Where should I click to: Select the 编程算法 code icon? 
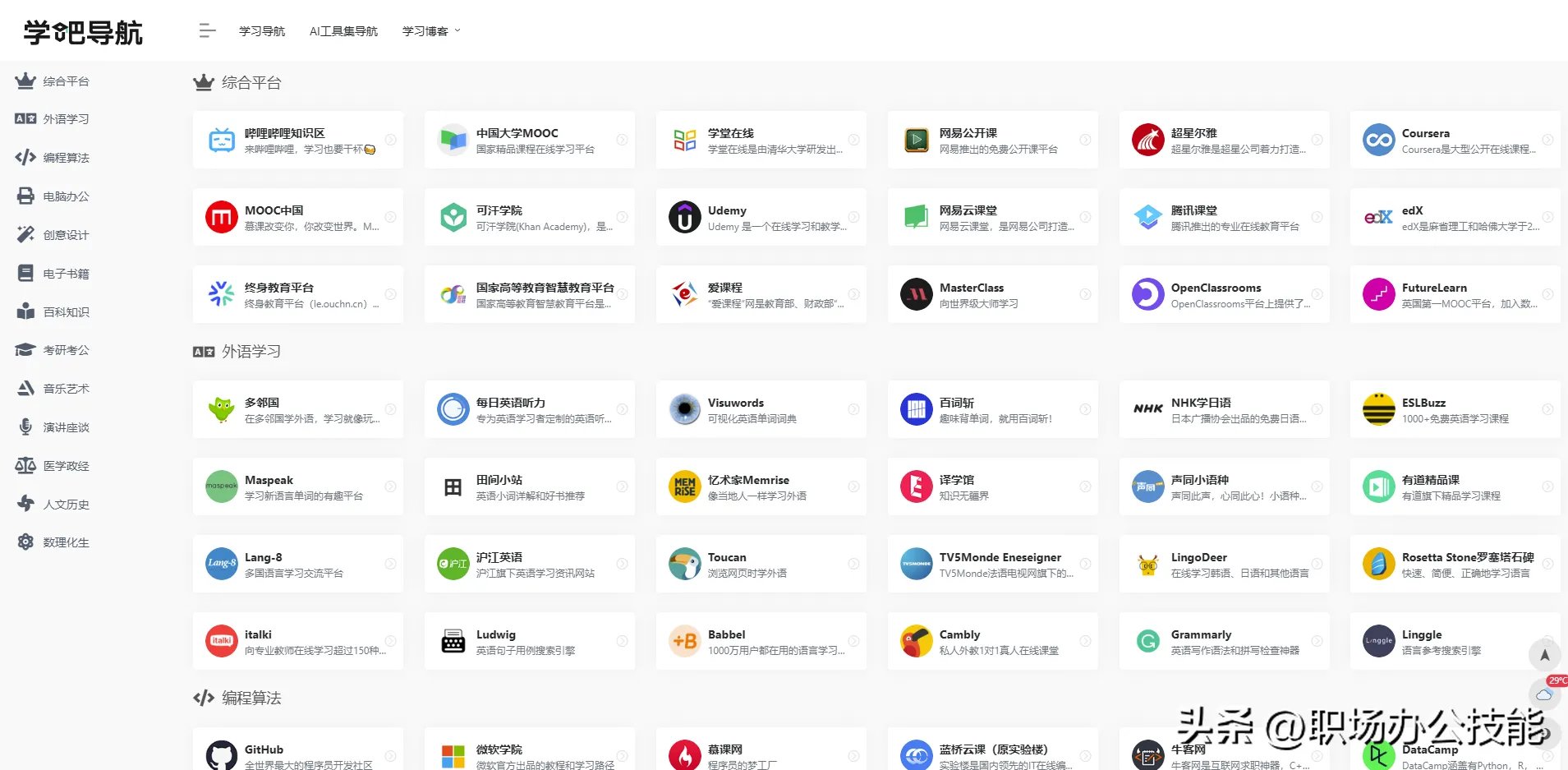(x=25, y=157)
